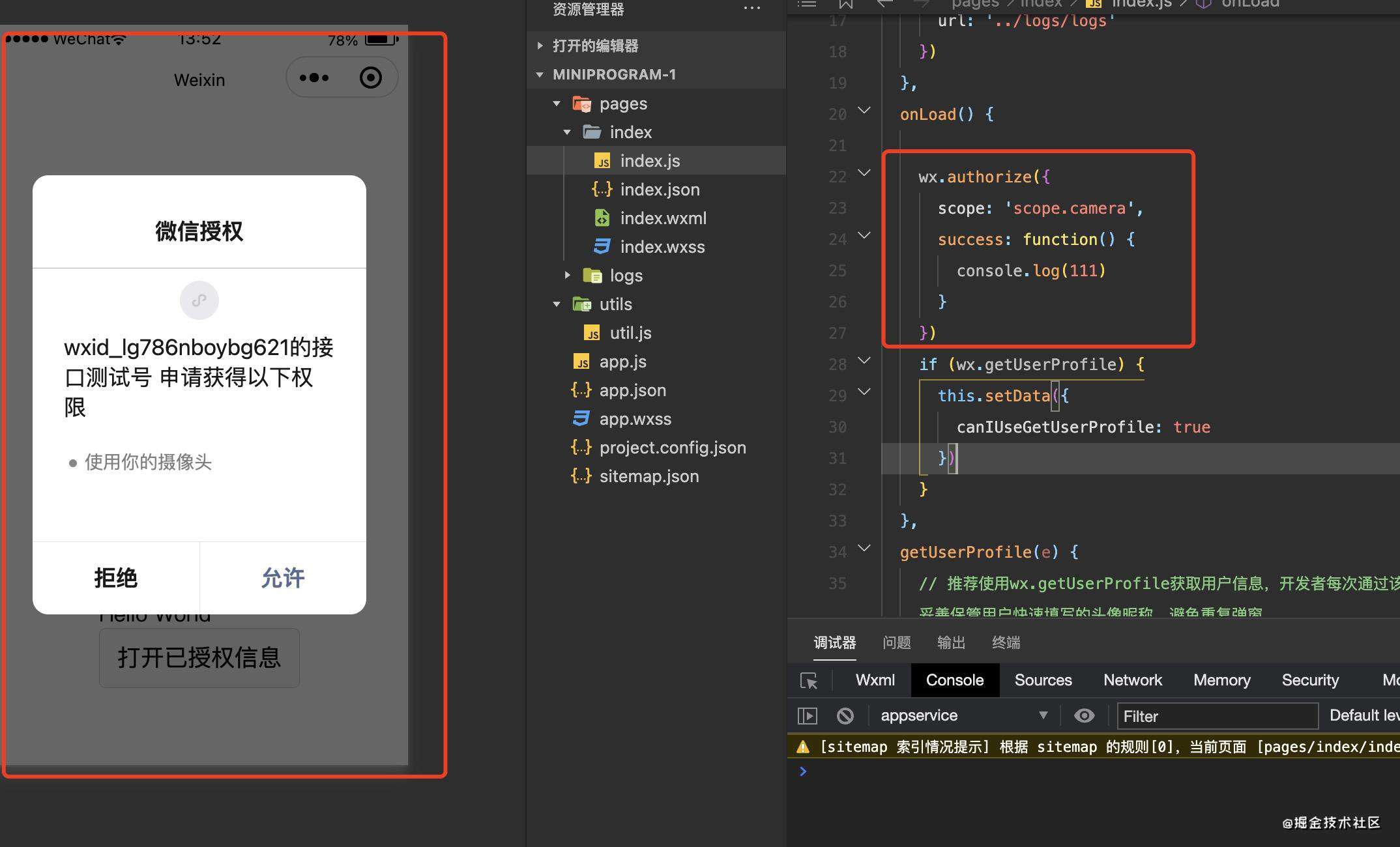Open the Network devtools tab
This screenshot has width=1400, height=847.
1133,680
